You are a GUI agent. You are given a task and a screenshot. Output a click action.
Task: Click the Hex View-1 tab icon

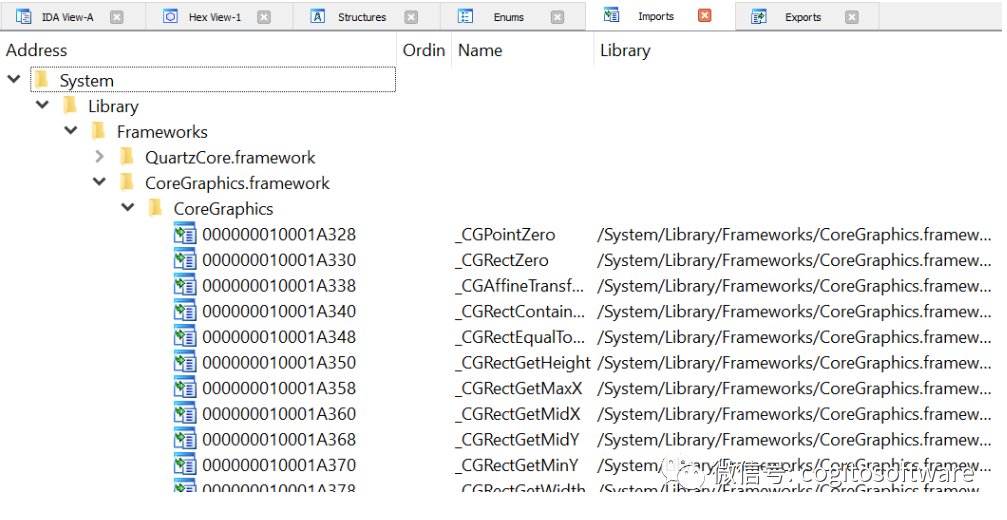pyautogui.click(x=170, y=17)
